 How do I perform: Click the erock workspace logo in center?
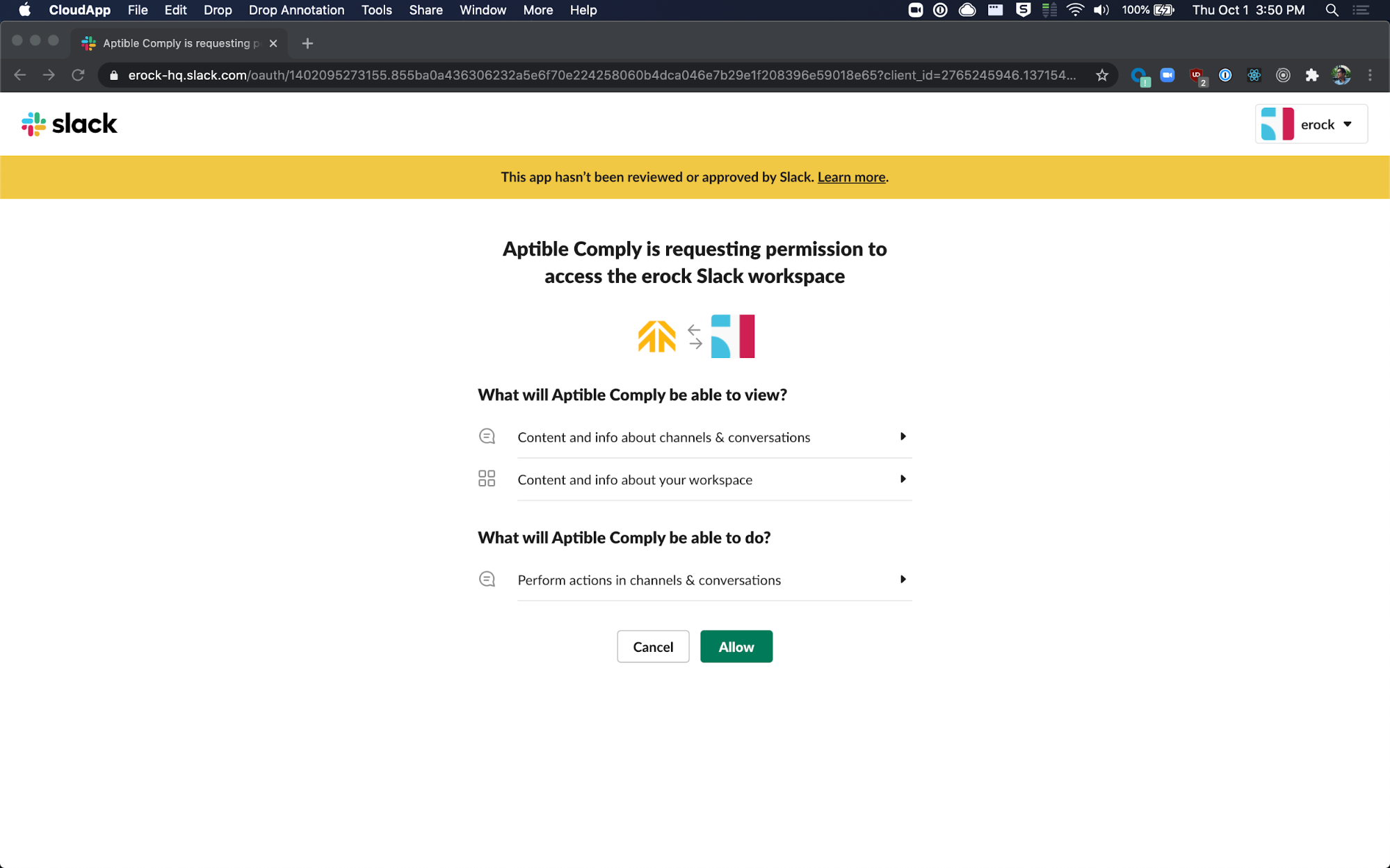(732, 336)
